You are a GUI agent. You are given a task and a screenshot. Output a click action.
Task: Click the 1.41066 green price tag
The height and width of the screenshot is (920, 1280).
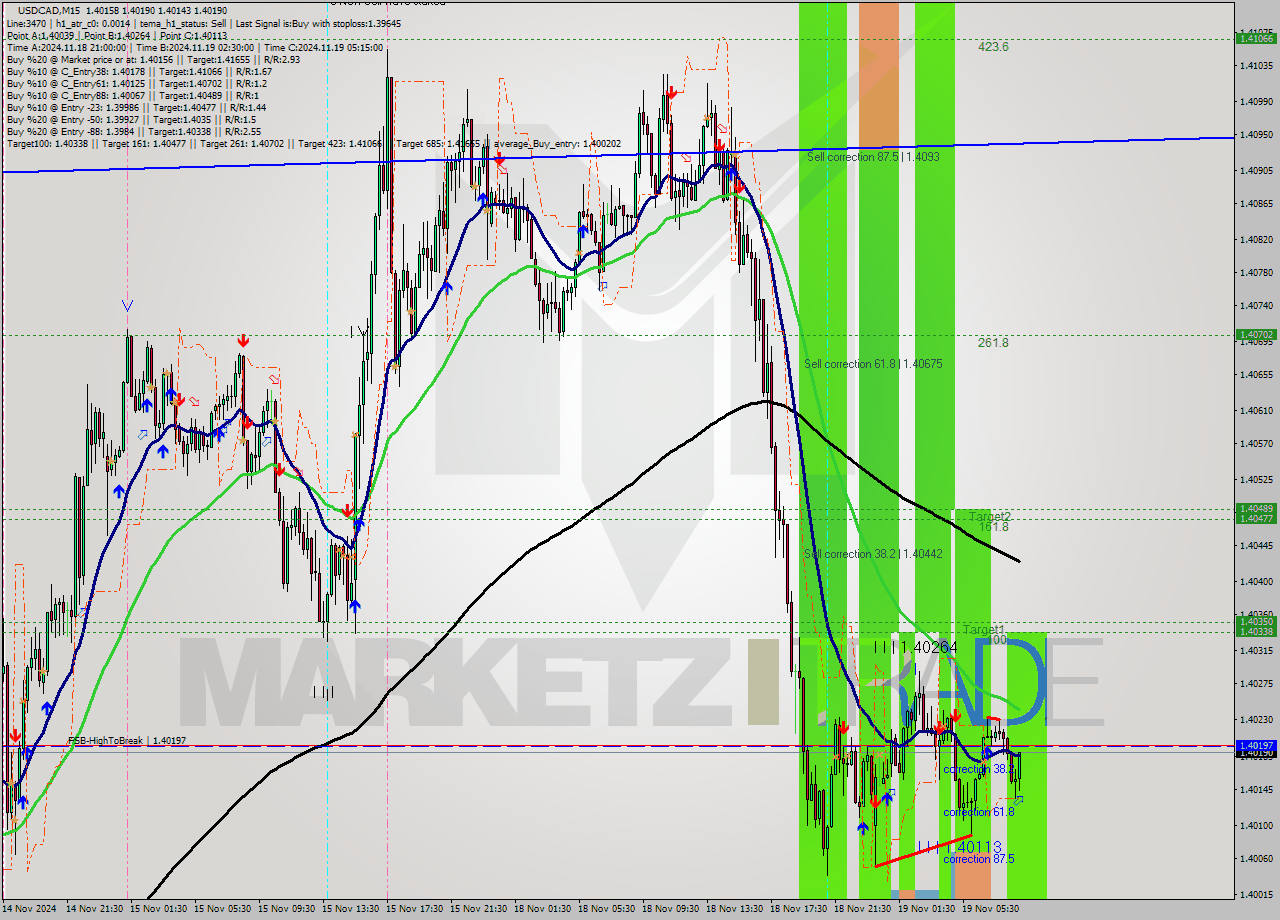1256,38
